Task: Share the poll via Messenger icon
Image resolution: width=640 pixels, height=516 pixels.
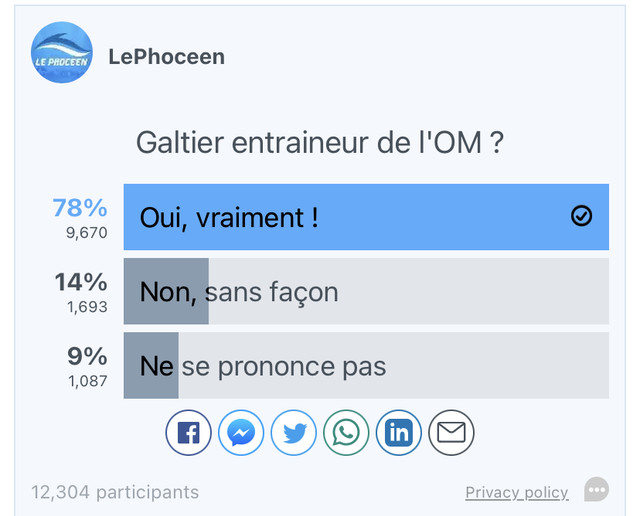Action: (241, 432)
